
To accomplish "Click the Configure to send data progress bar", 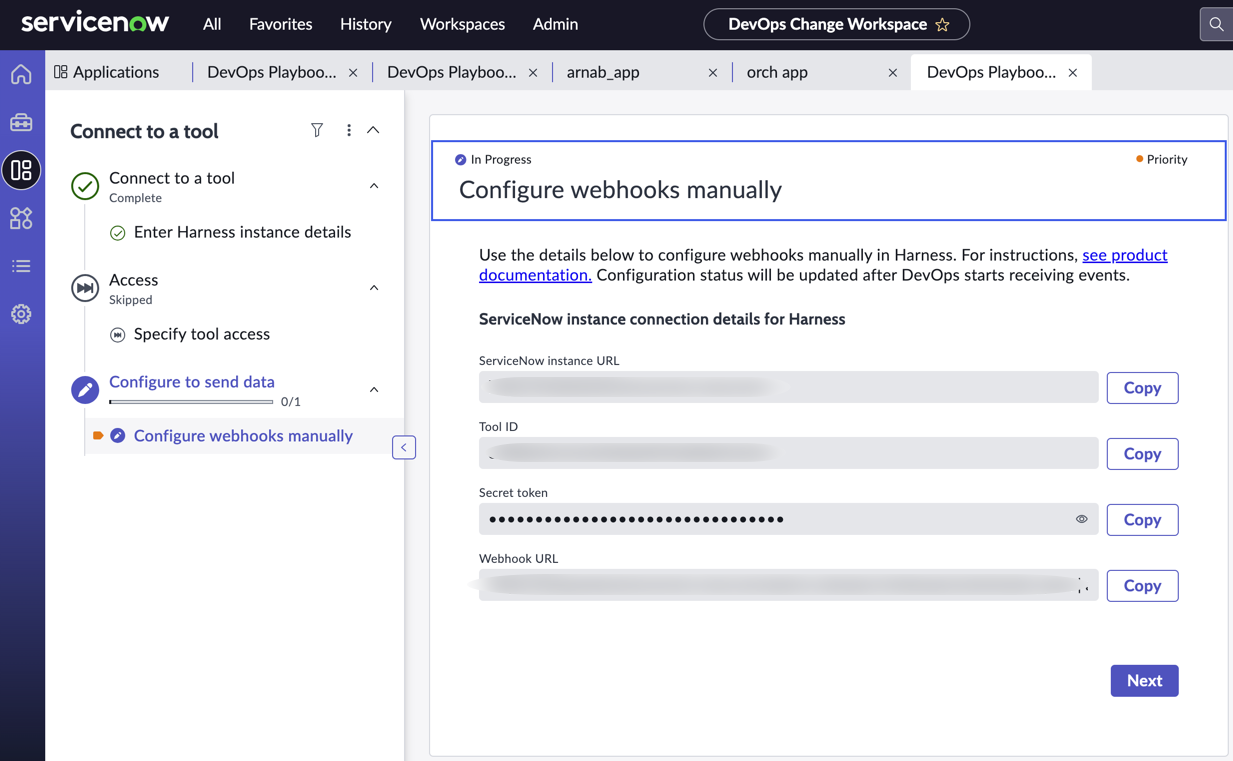I will [191, 402].
